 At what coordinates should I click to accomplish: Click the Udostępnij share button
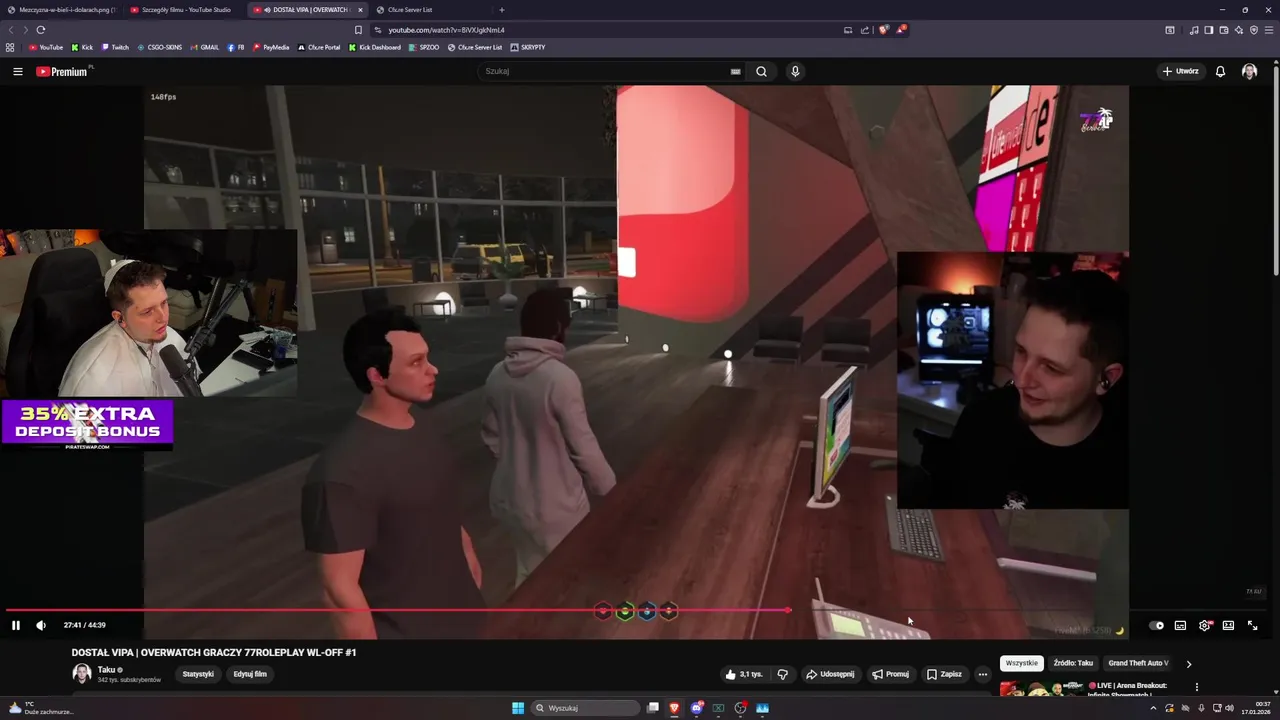tap(830, 674)
